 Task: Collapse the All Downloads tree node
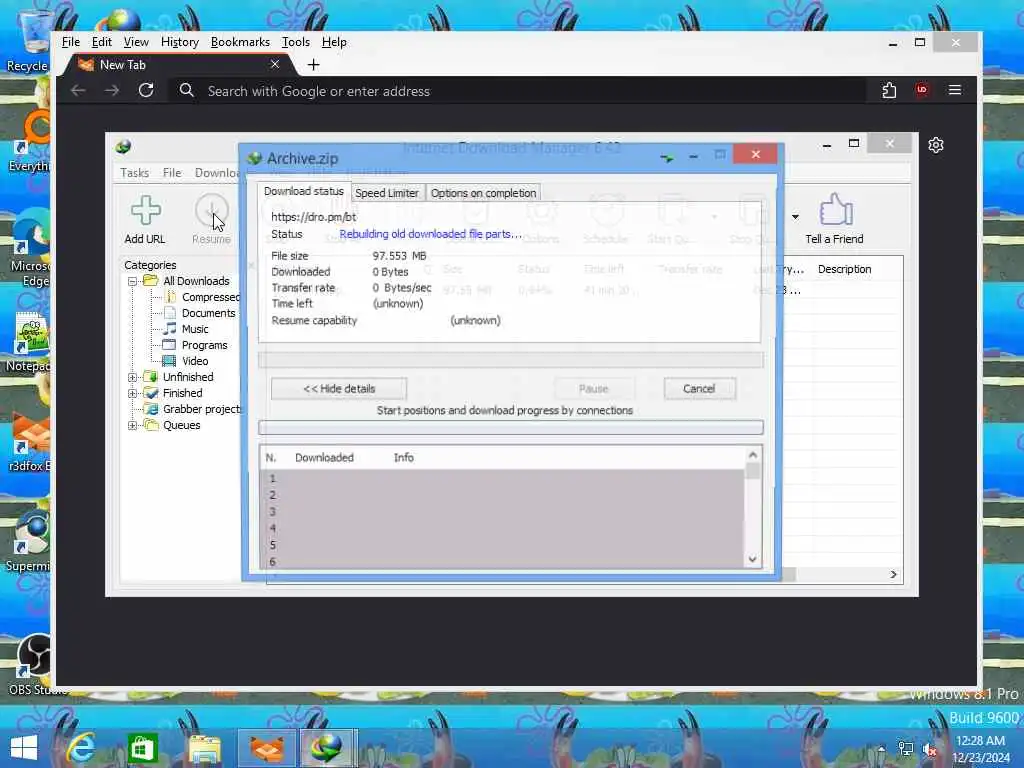(133, 281)
